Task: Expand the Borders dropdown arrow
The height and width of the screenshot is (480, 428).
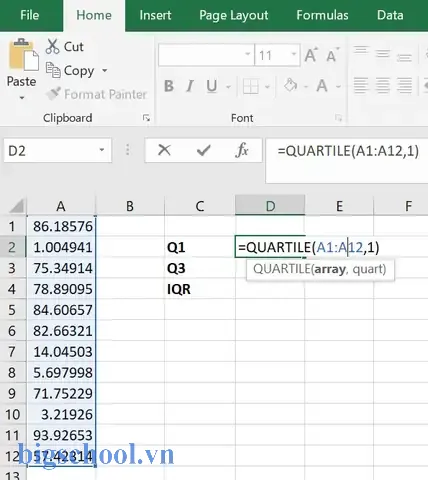Action: click(267, 87)
